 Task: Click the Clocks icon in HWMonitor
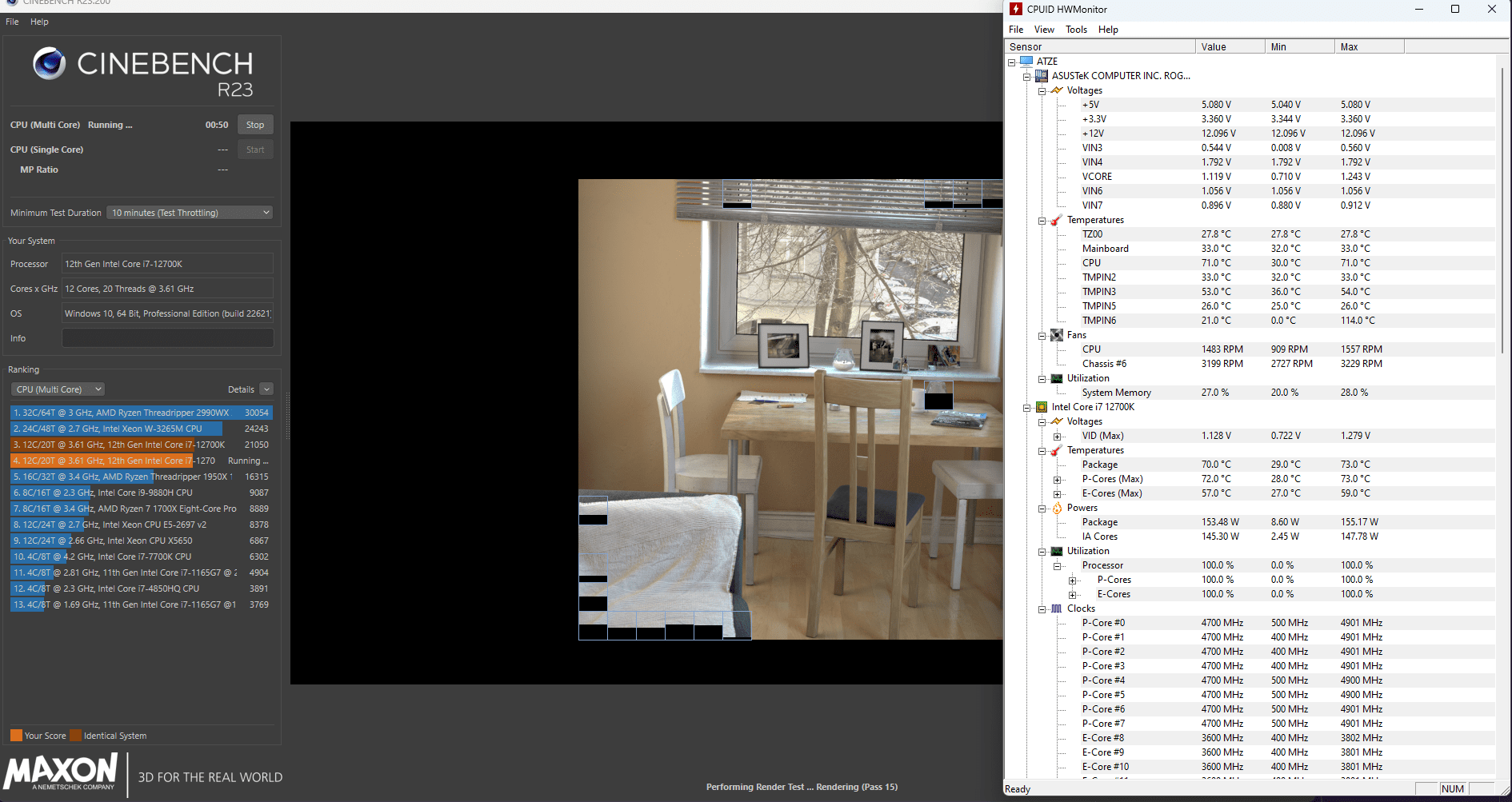[1057, 608]
